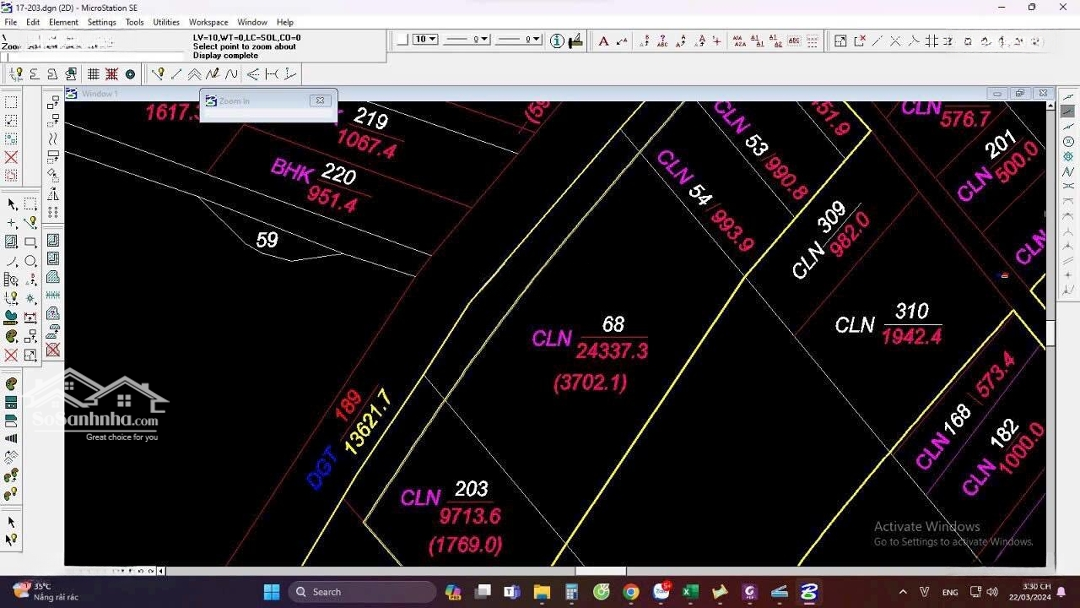Select the Place Line tool in top toolbar
The image size is (1080, 608).
coord(176,74)
